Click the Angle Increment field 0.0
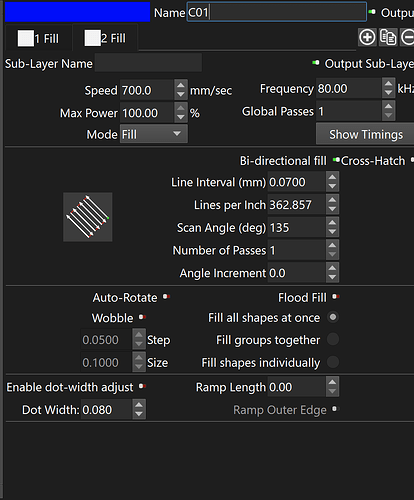 [x=296, y=273]
